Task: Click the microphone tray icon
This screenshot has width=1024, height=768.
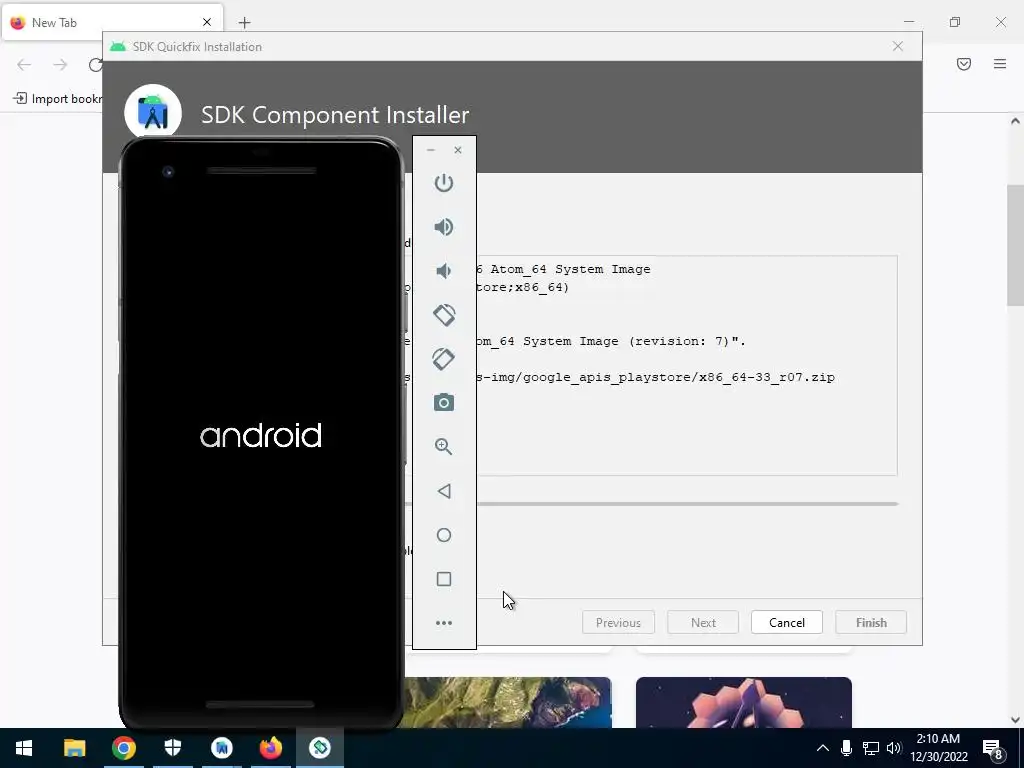Action: tap(846, 748)
